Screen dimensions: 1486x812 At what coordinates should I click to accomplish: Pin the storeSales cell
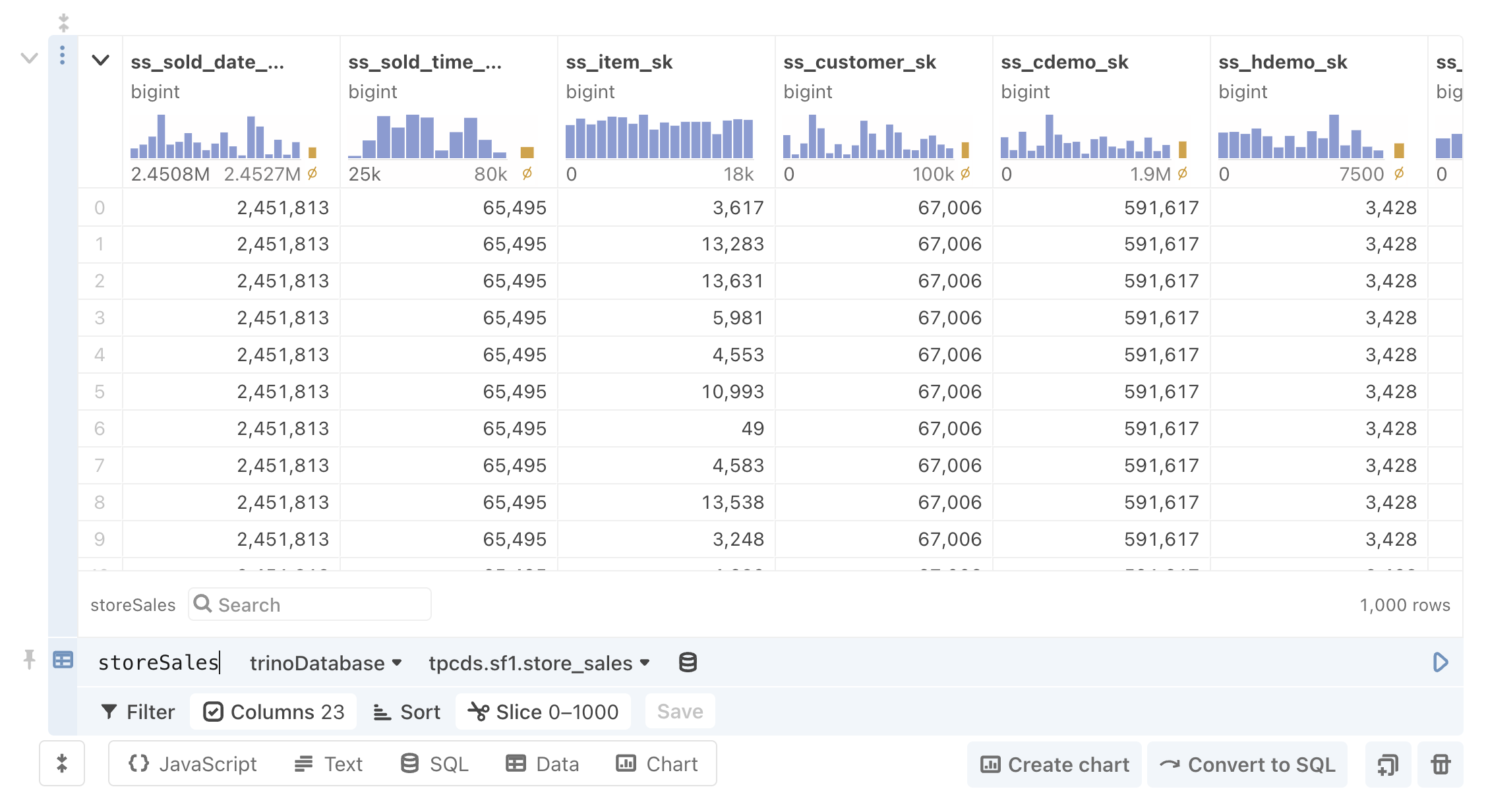28,660
